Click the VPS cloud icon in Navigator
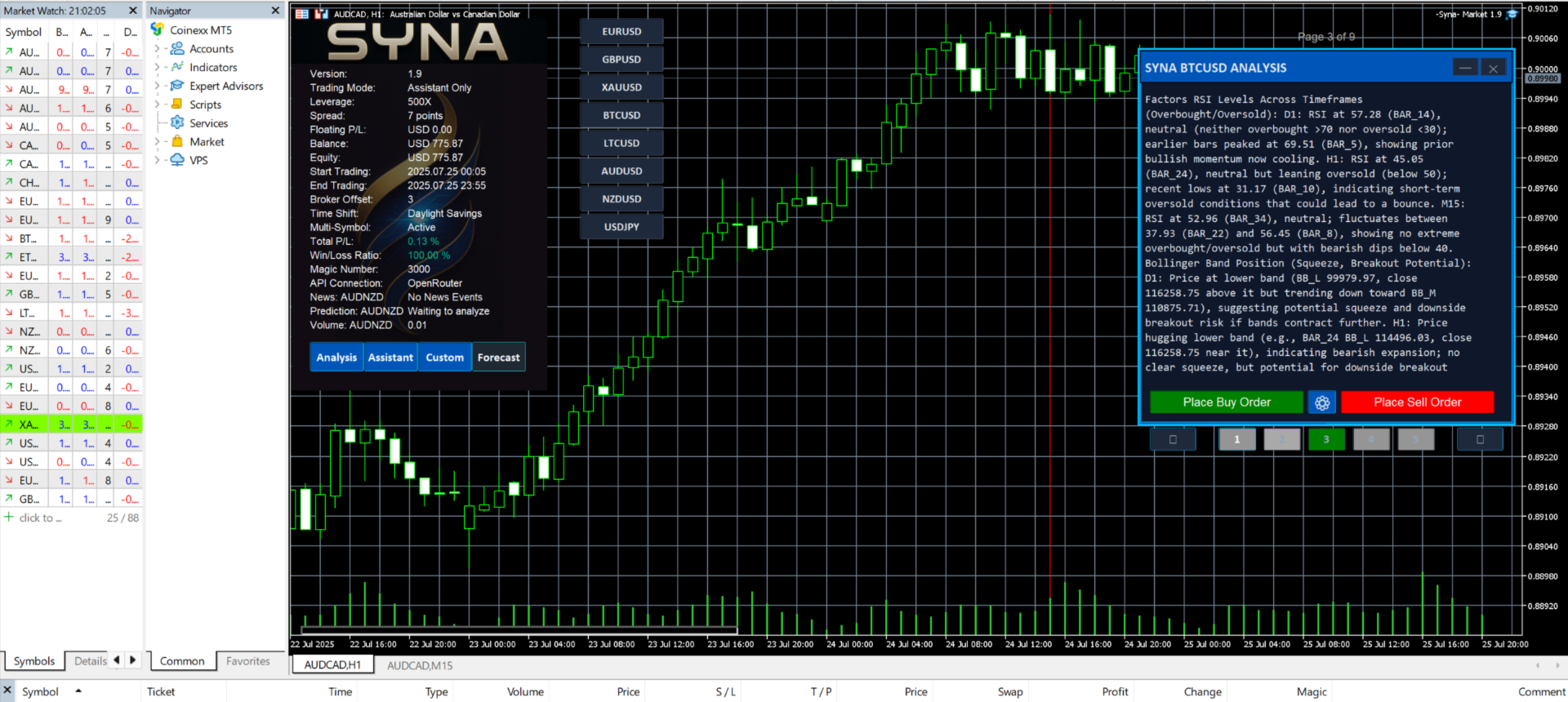The image size is (1568, 702). pyautogui.click(x=177, y=160)
